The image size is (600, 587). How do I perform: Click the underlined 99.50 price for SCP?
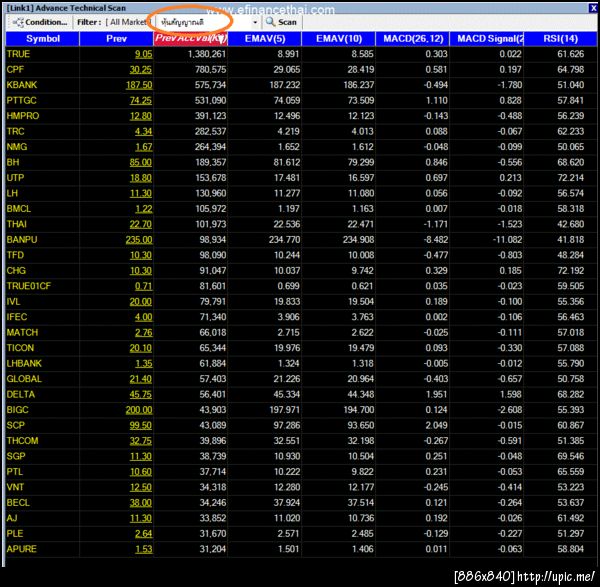(140, 426)
